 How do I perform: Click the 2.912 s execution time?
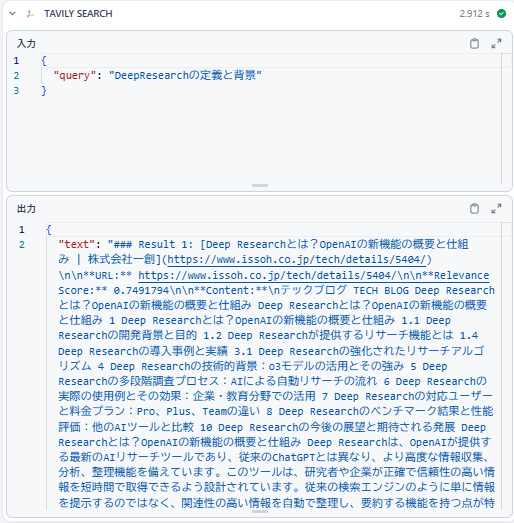[x=474, y=14]
